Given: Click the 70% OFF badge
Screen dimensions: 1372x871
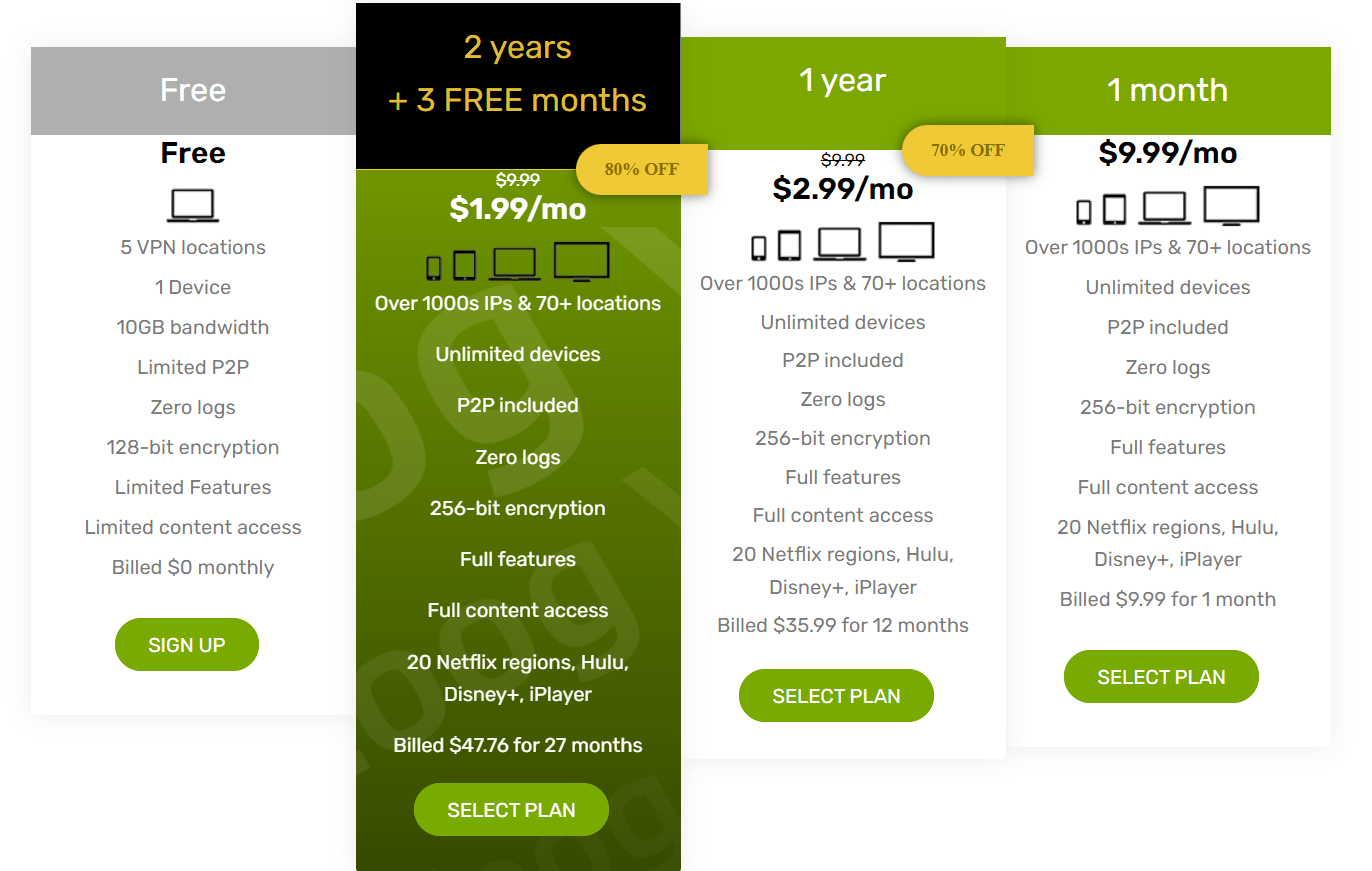Looking at the screenshot, I should (x=967, y=150).
